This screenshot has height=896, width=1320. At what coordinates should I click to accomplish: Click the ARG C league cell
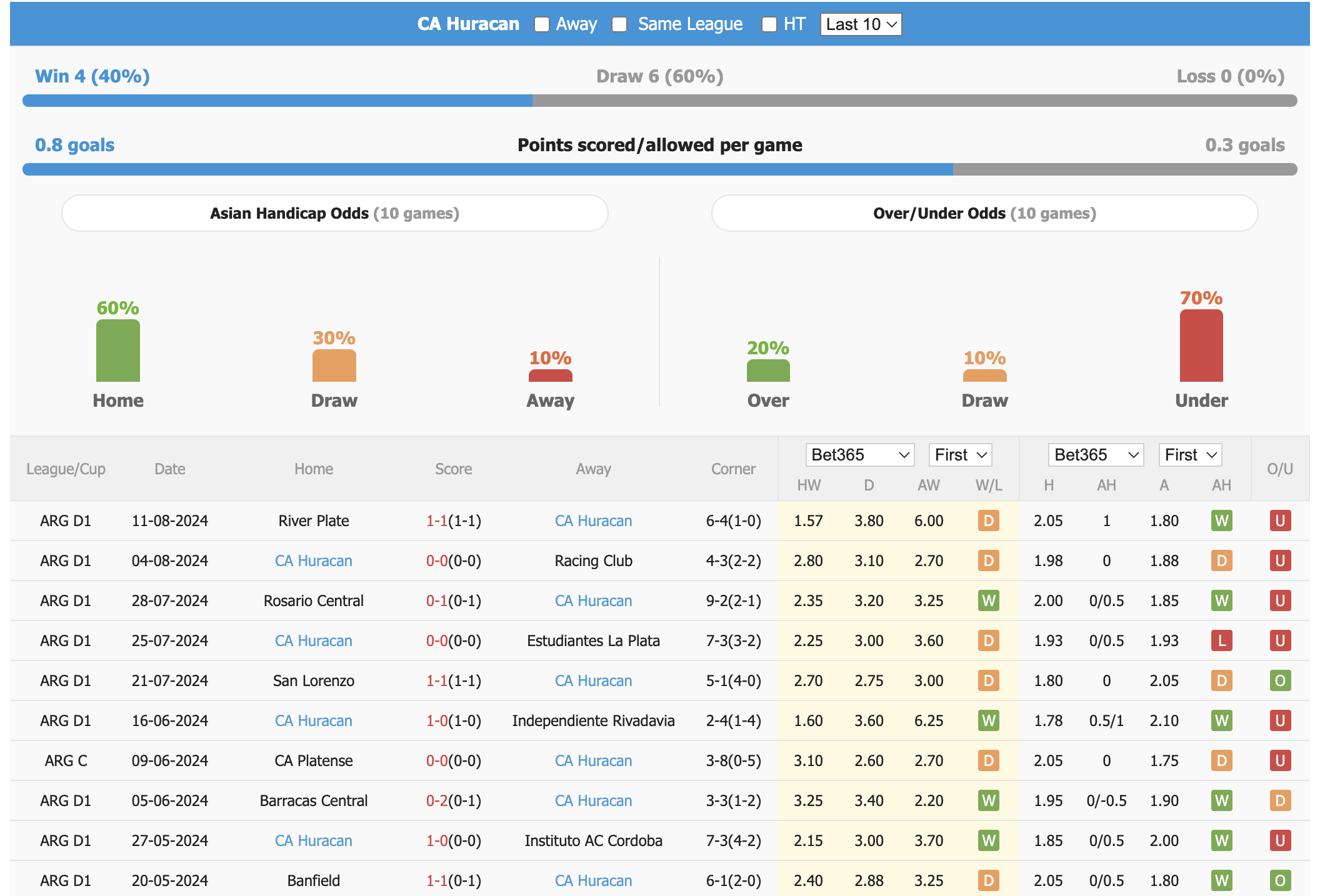[66, 760]
